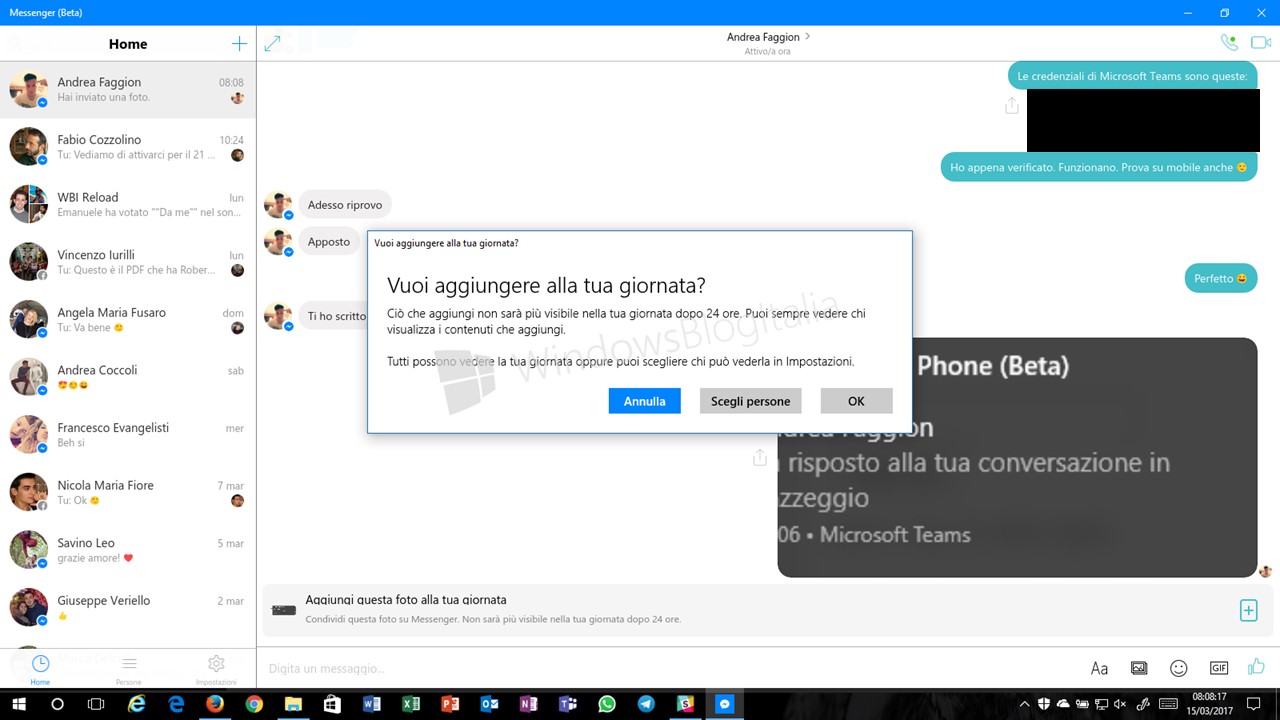Screen dimensions: 1280x720
Task: Click Scegli persone button
Action: tap(750, 401)
